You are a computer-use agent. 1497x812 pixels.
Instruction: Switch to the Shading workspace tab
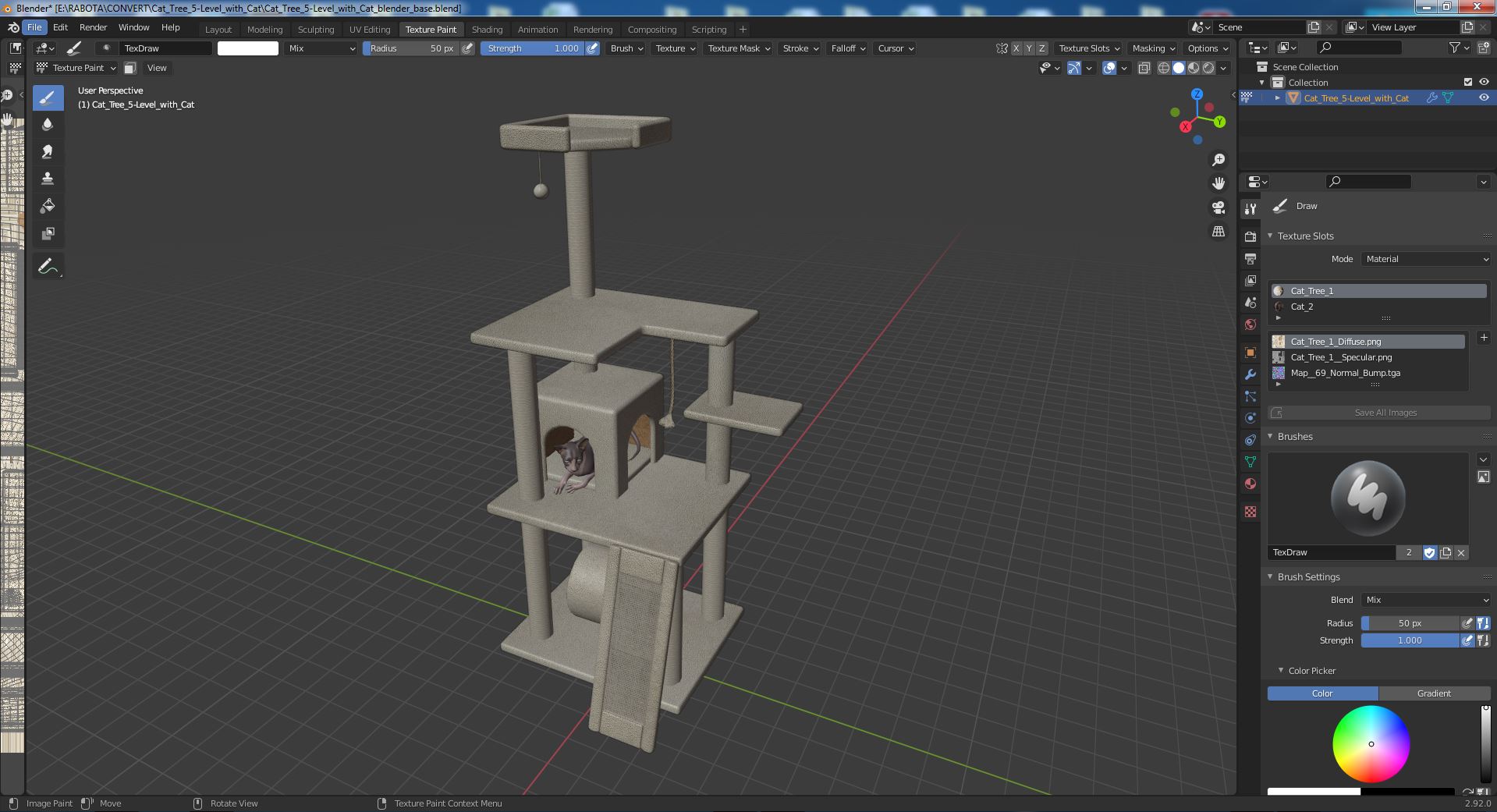(487, 30)
